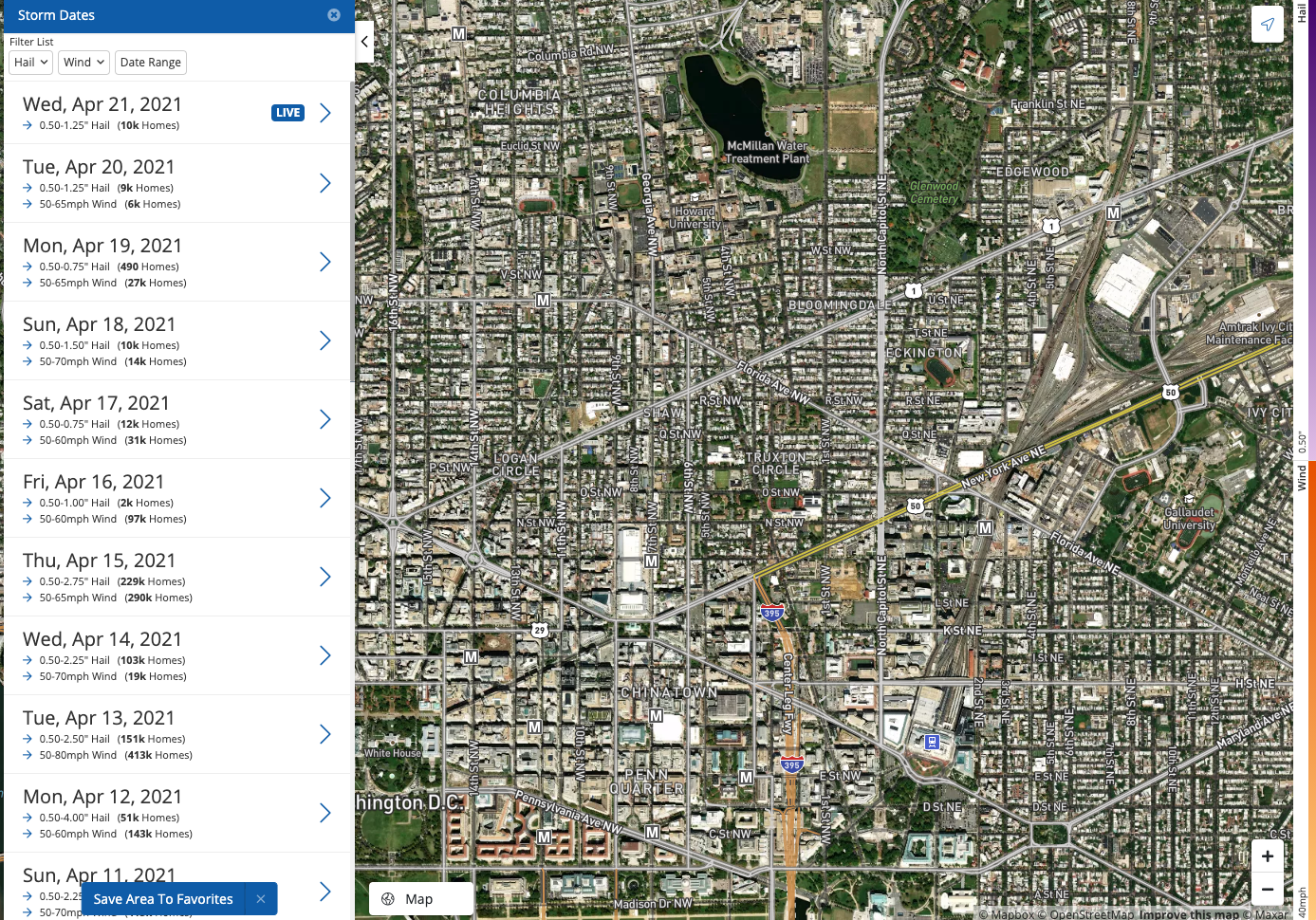Select the Sun, Apr 18, 2021 storm date
This screenshot has width=1316, height=920.
(177, 340)
